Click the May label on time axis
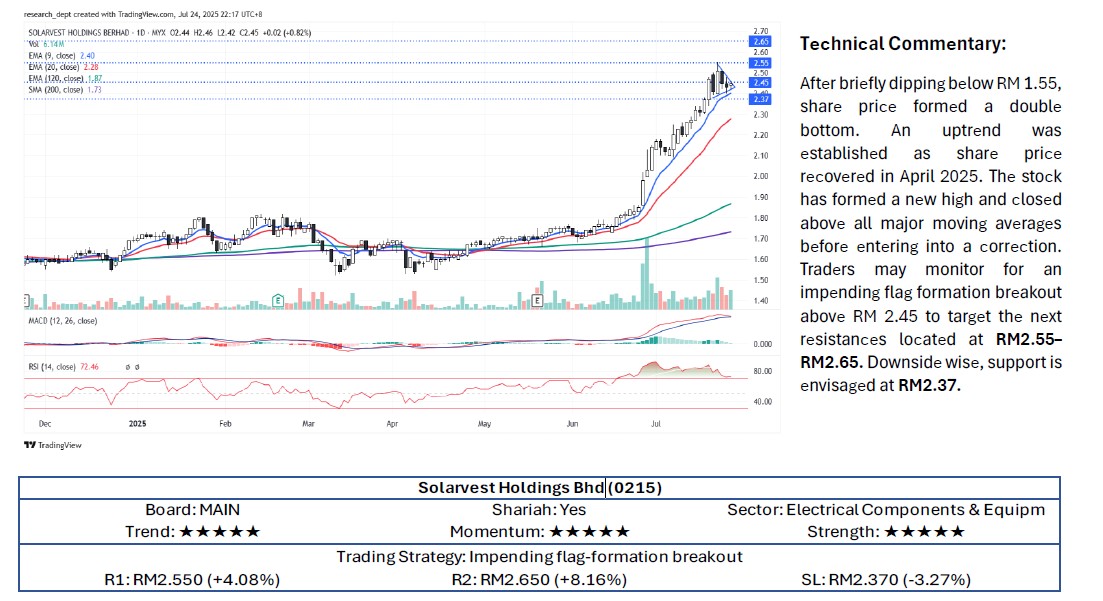The height and width of the screenshot is (601, 1103). [x=484, y=424]
